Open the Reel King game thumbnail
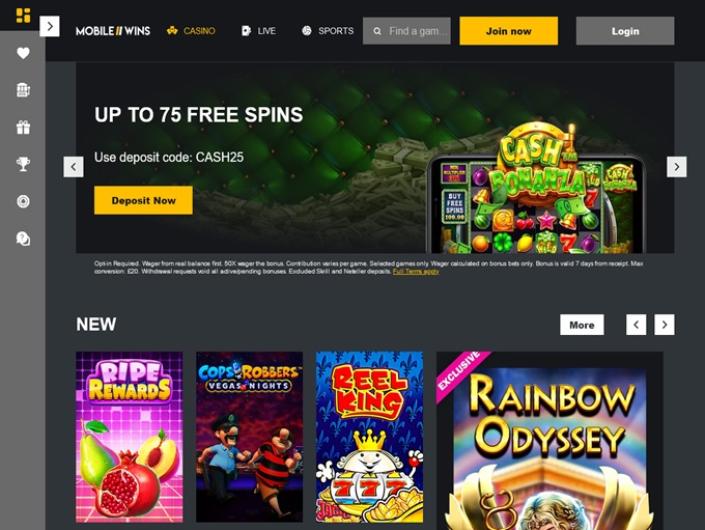Viewport: 705px width, 530px height. [369, 437]
